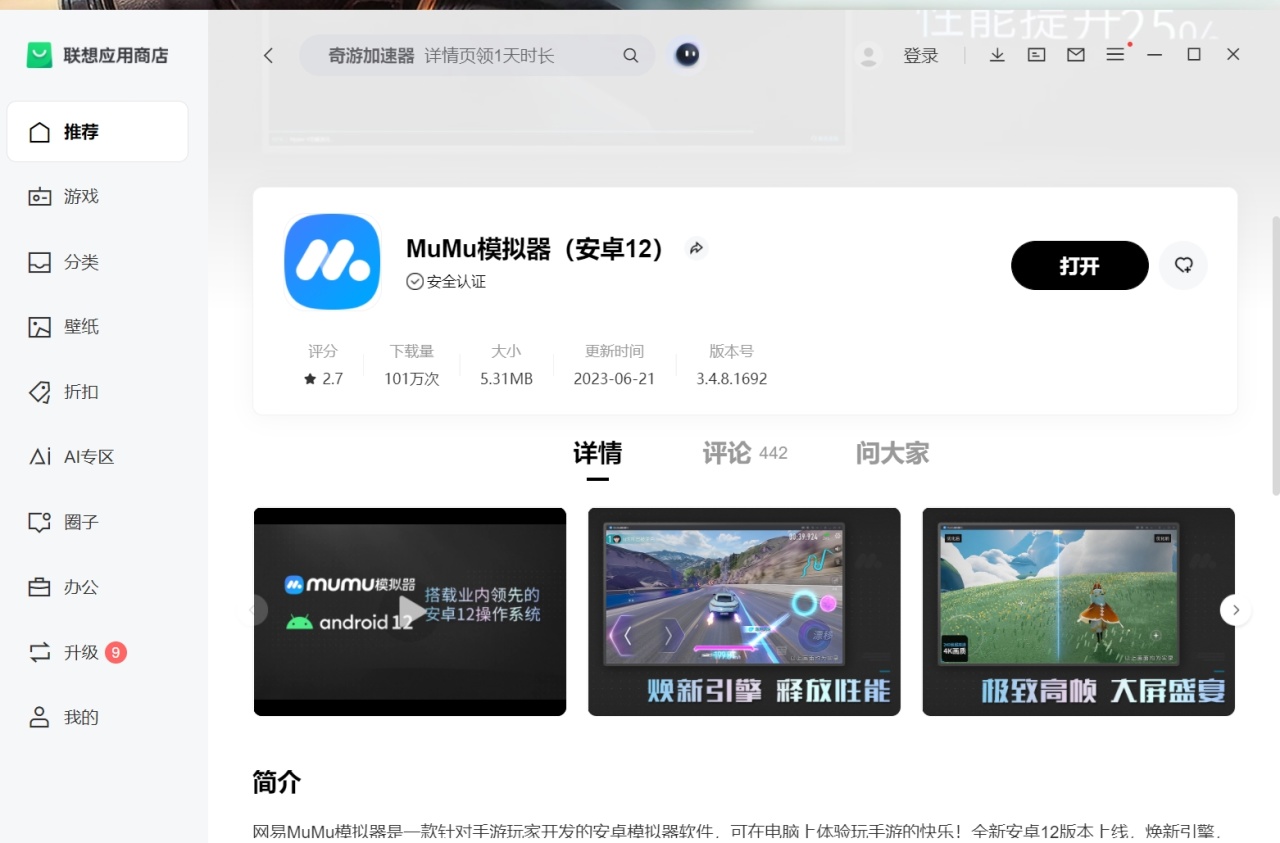Open the mini window mode icon
This screenshot has width=1280, height=843.
point(1037,55)
